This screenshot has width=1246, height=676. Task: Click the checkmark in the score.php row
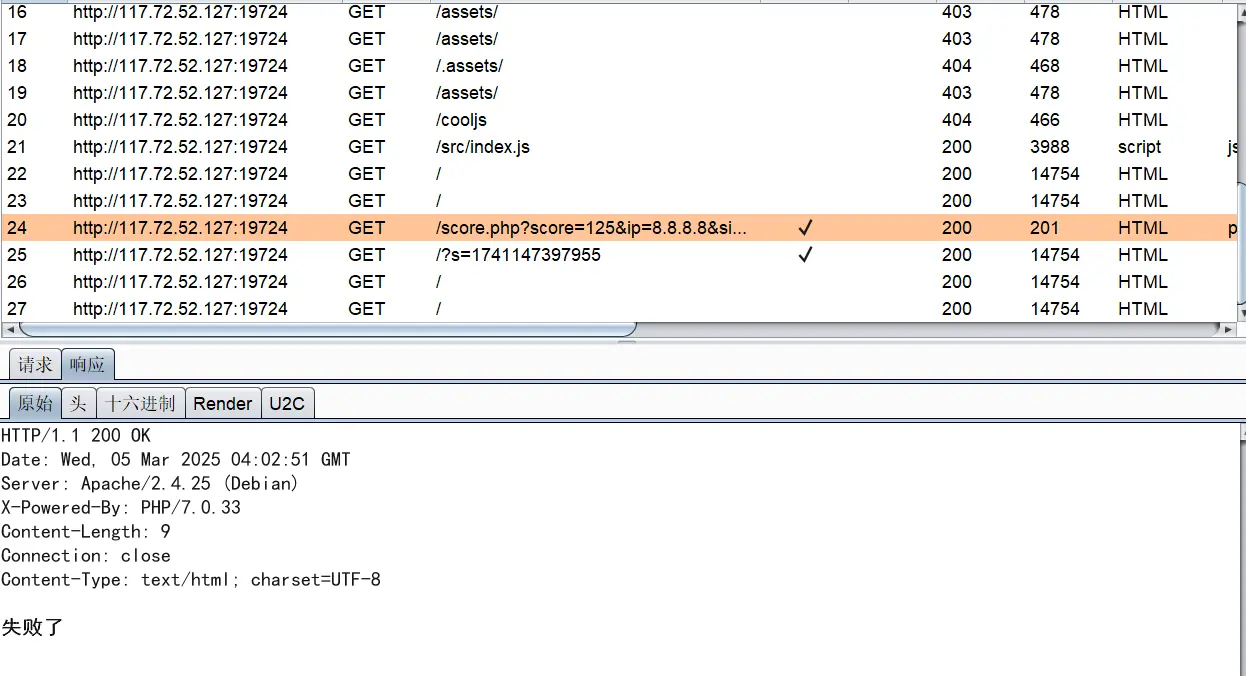(806, 228)
